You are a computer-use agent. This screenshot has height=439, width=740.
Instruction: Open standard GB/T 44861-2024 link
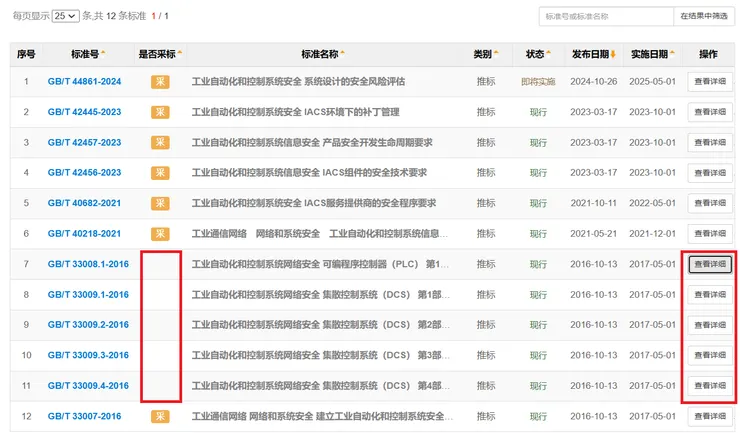(84, 82)
